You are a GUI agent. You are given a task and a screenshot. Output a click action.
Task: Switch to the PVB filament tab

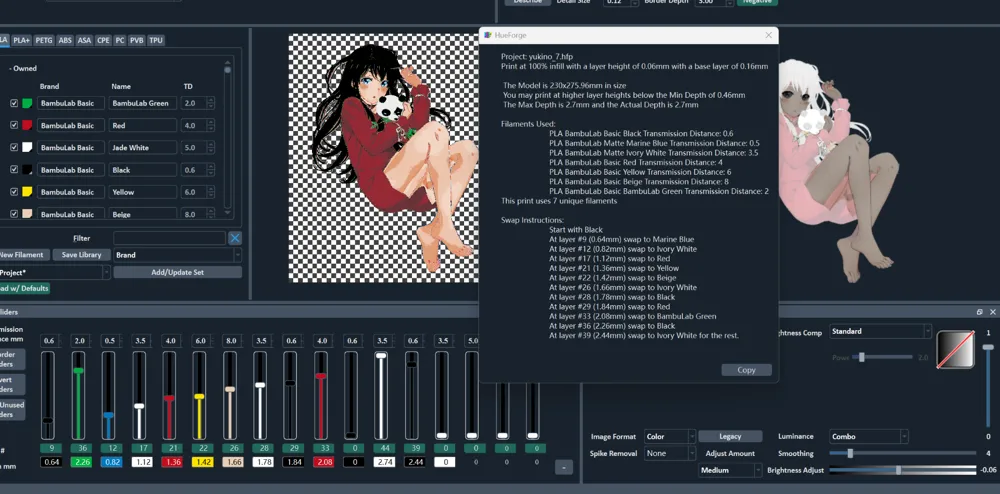coord(136,40)
